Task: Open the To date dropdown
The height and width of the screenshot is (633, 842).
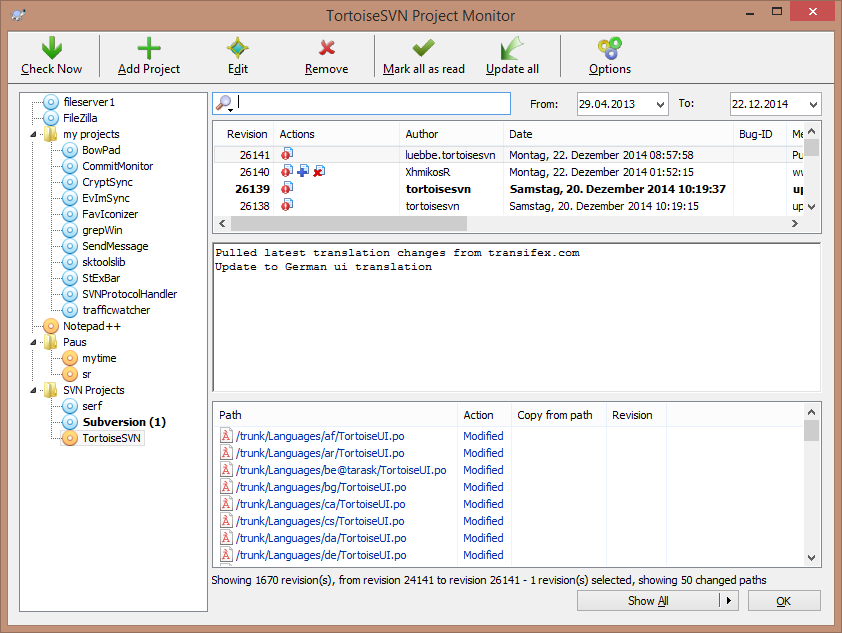Action: [x=811, y=104]
